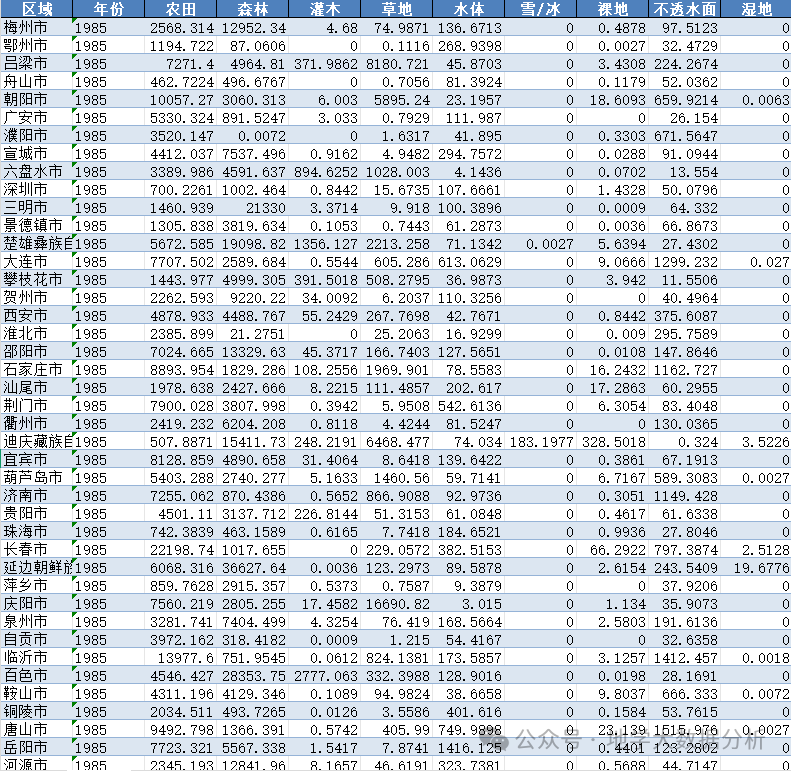Select the 农田 column header

(x=181, y=9)
